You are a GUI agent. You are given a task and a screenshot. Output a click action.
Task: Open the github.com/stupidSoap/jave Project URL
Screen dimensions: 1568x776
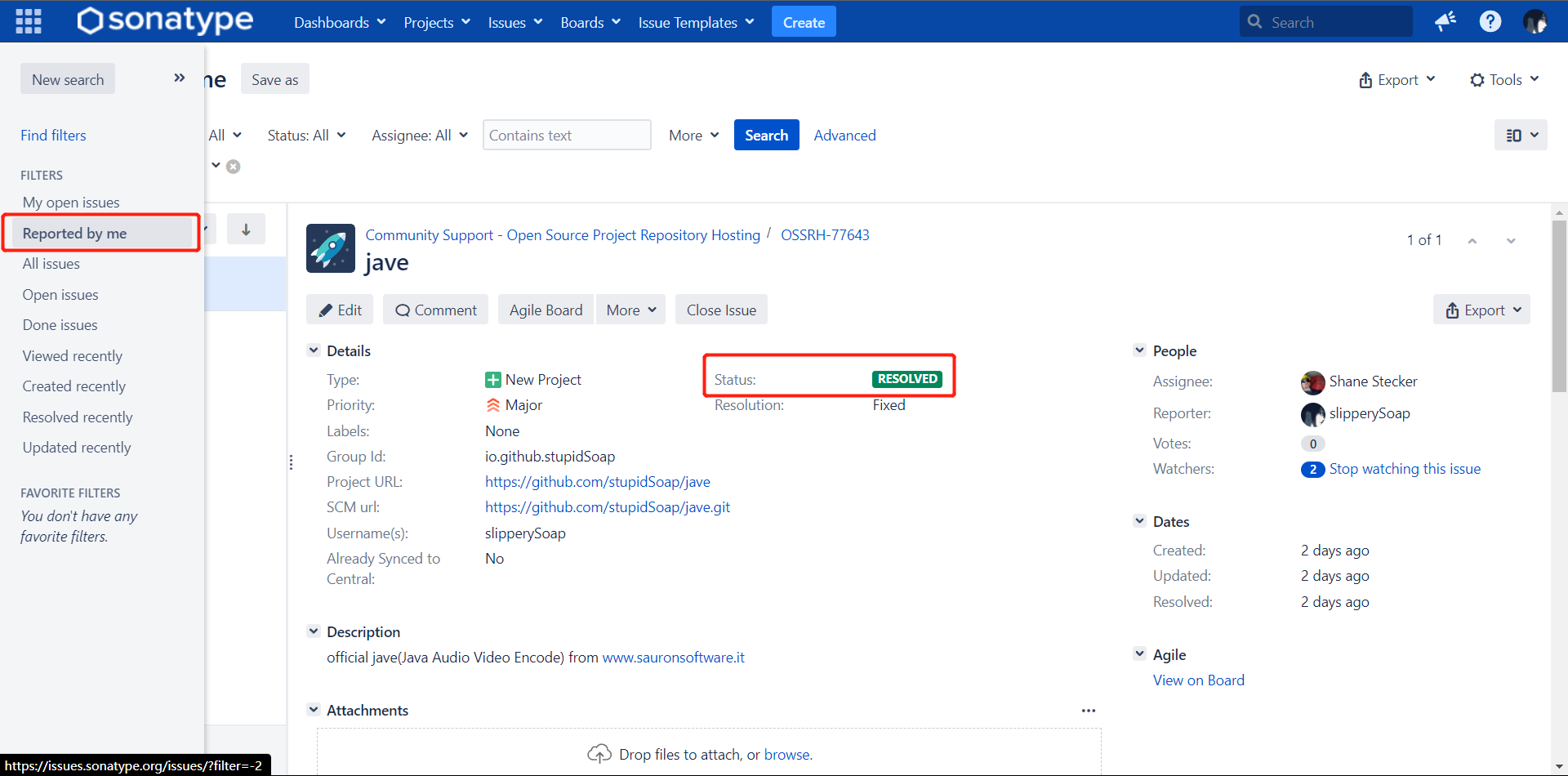tap(598, 482)
